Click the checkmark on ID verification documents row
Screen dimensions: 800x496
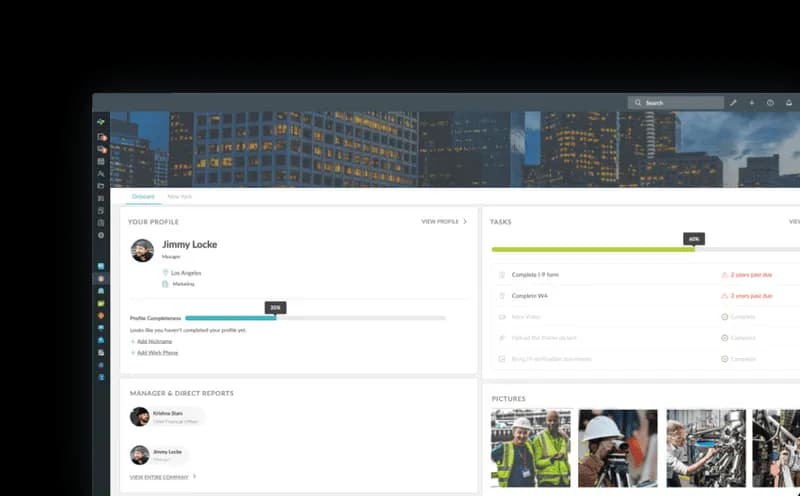click(x=724, y=359)
